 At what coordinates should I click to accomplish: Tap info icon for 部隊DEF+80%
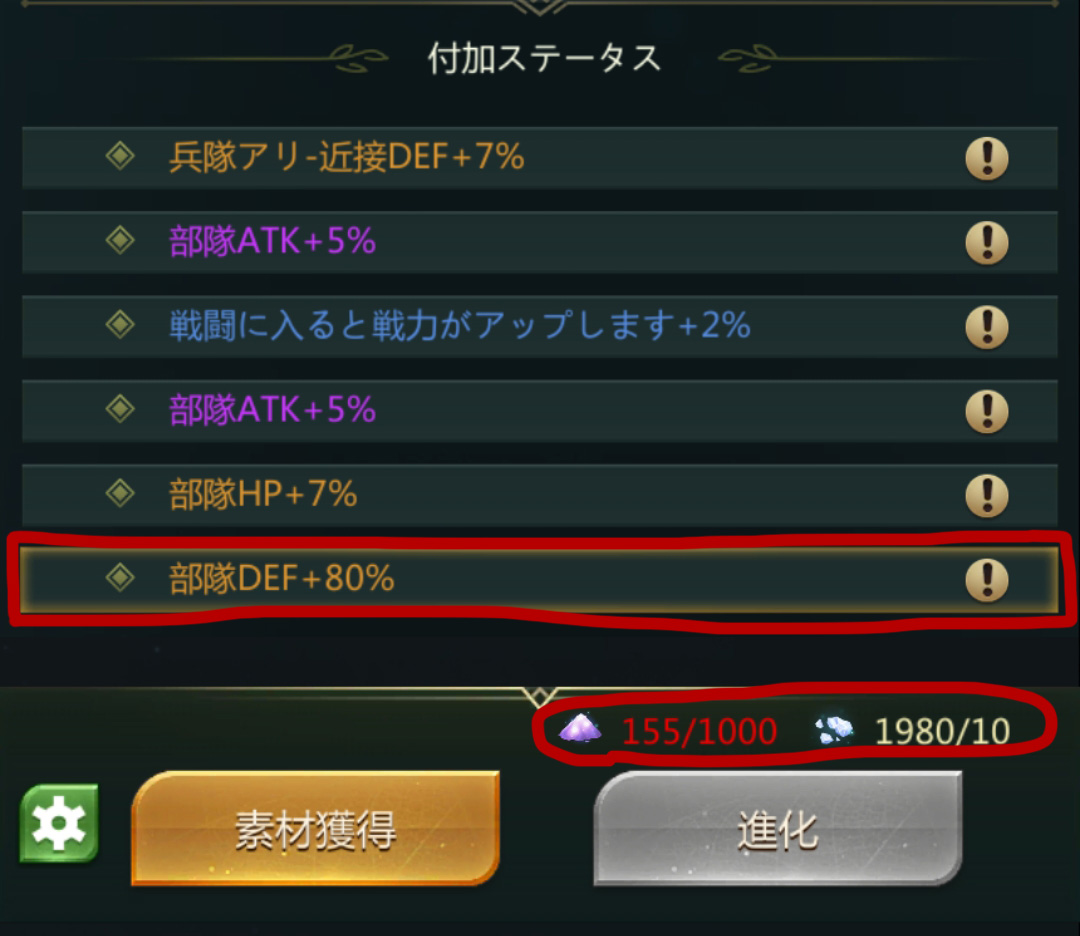click(986, 580)
